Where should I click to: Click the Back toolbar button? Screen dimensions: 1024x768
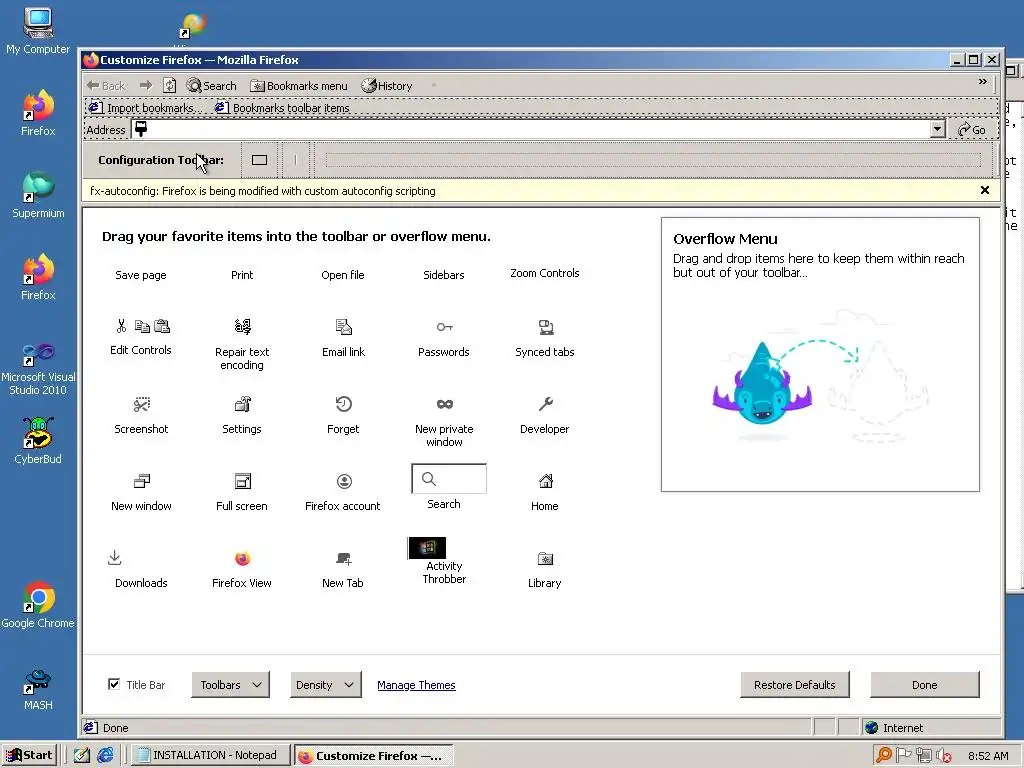105,86
